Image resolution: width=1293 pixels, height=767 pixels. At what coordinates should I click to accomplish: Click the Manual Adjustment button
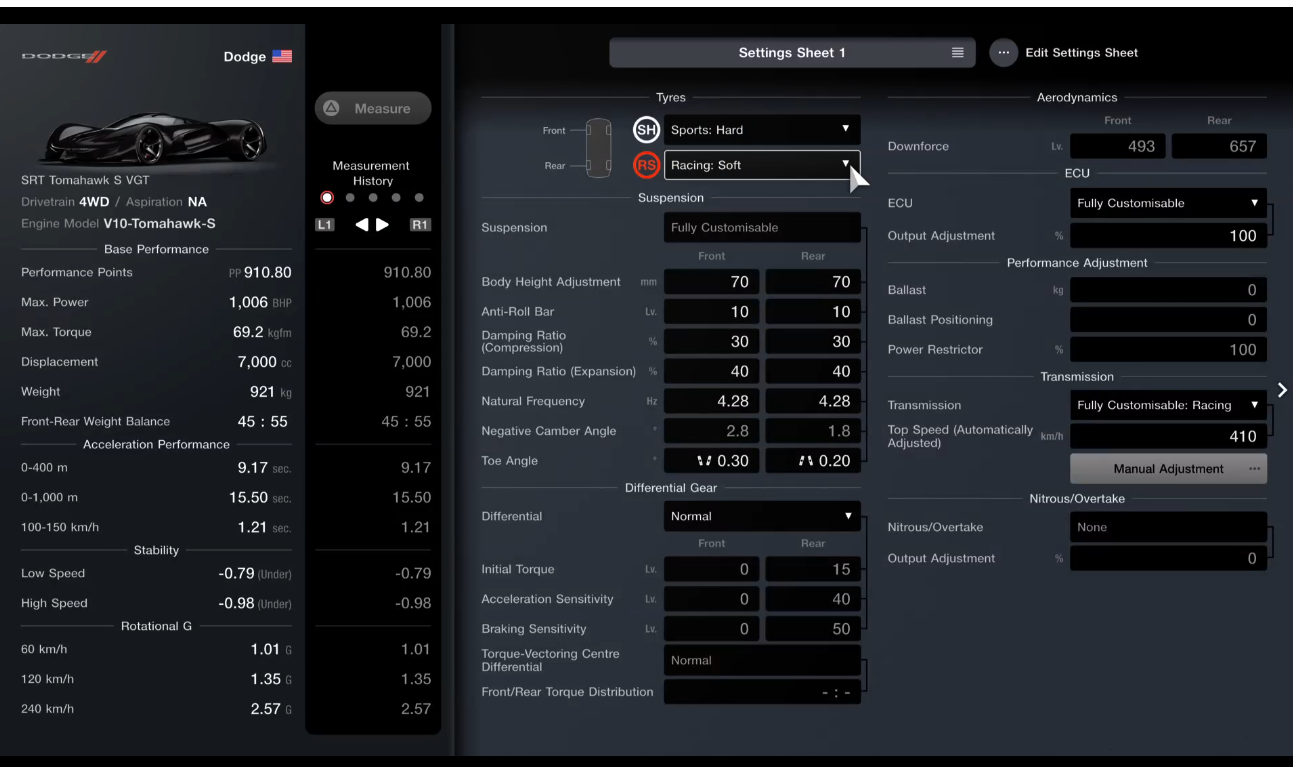point(1167,469)
